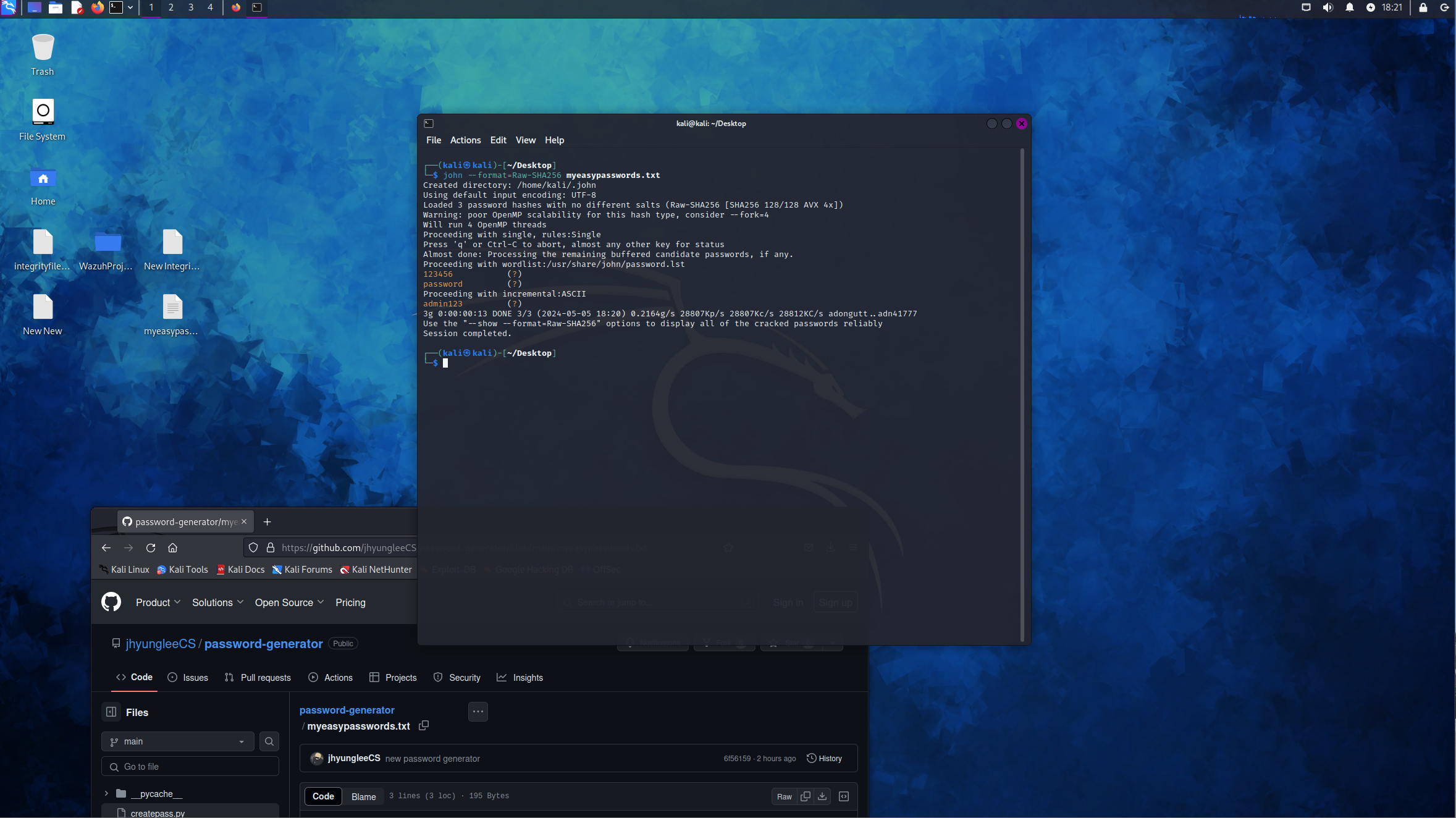
Task: Go back in Firefox
Action: (x=106, y=547)
